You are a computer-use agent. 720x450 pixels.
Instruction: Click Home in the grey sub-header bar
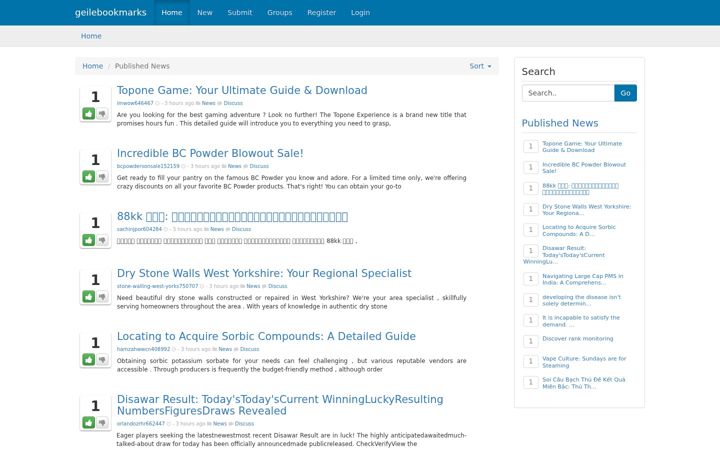[91, 36]
